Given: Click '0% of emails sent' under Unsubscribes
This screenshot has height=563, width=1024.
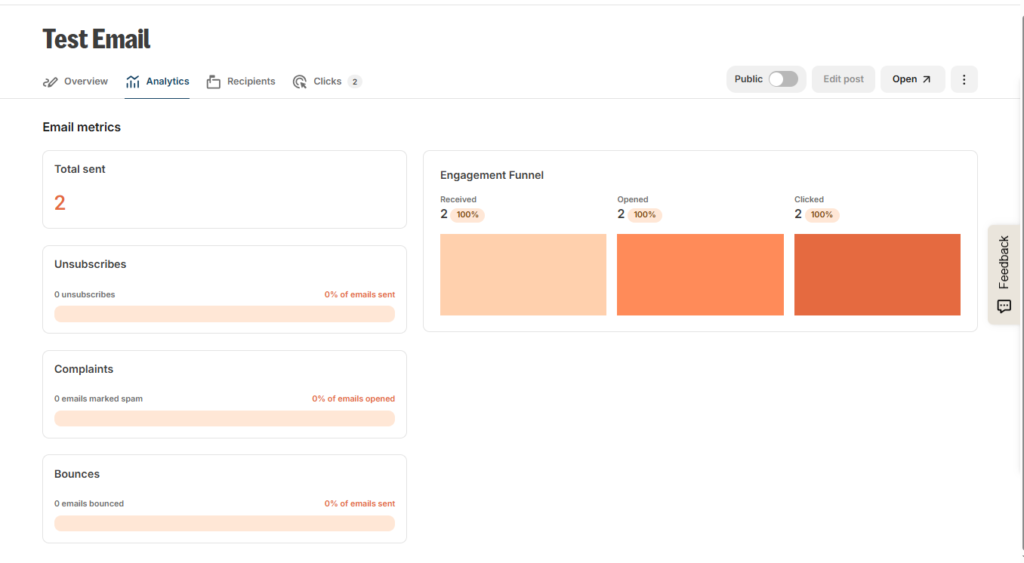Looking at the screenshot, I should [360, 295].
